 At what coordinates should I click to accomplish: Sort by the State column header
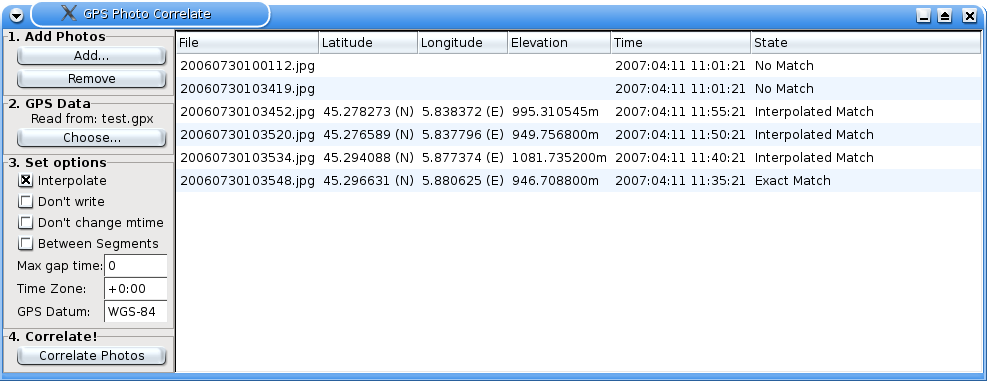(x=866, y=43)
